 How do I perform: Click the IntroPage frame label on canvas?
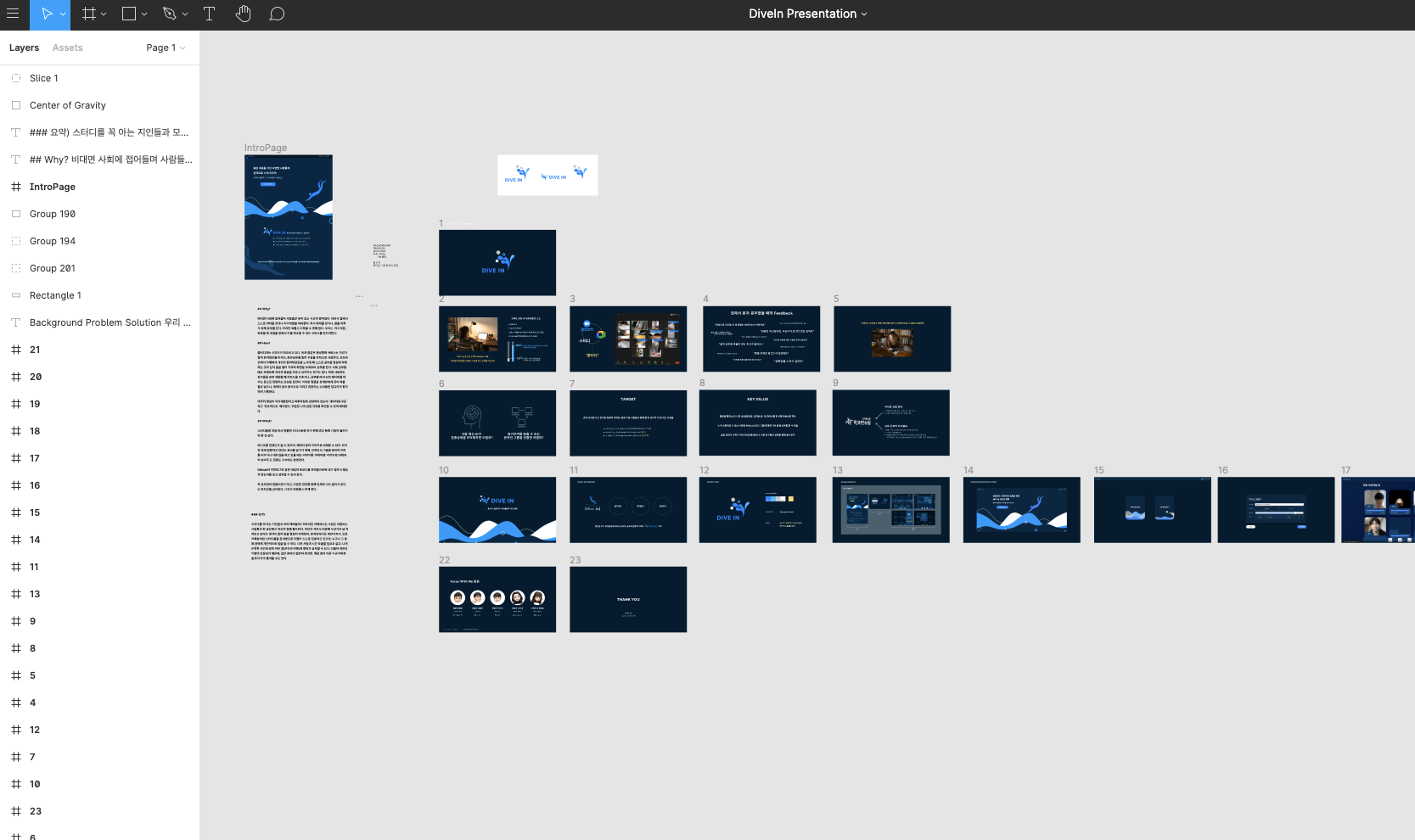tap(266, 148)
